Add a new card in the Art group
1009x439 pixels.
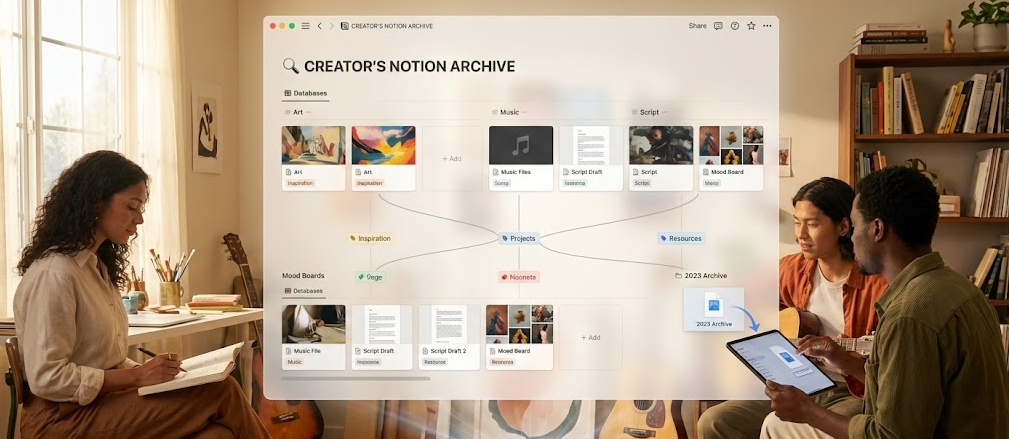click(452, 158)
